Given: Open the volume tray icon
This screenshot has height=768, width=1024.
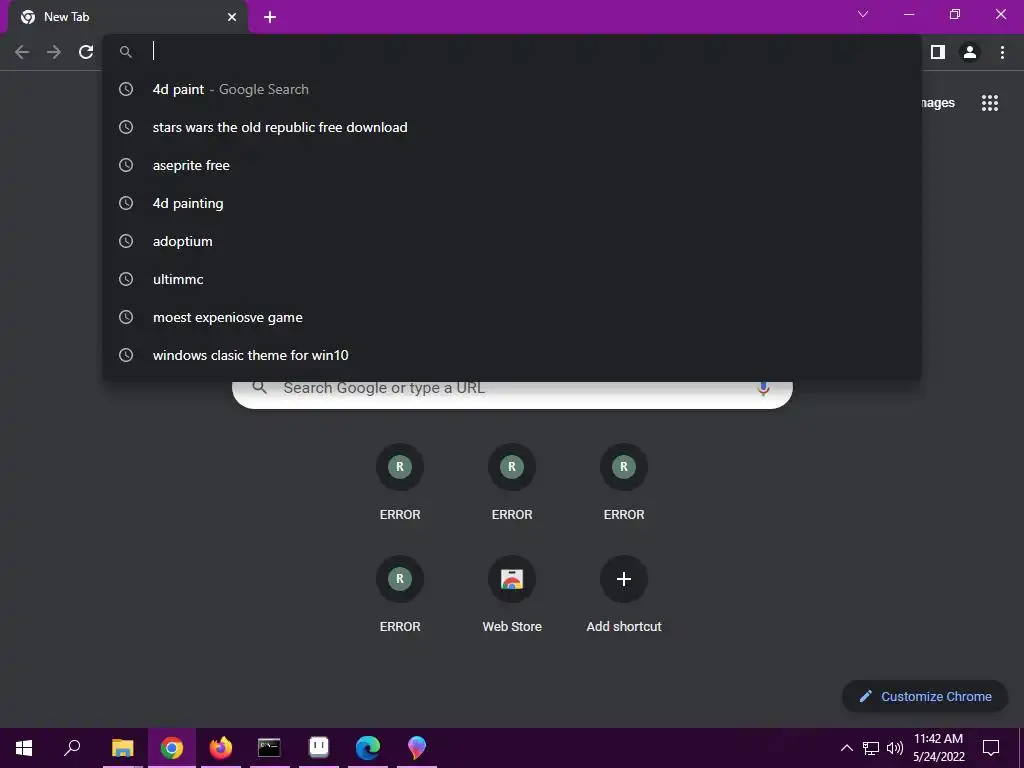Looking at the screenshot, I should coord(895,748).
